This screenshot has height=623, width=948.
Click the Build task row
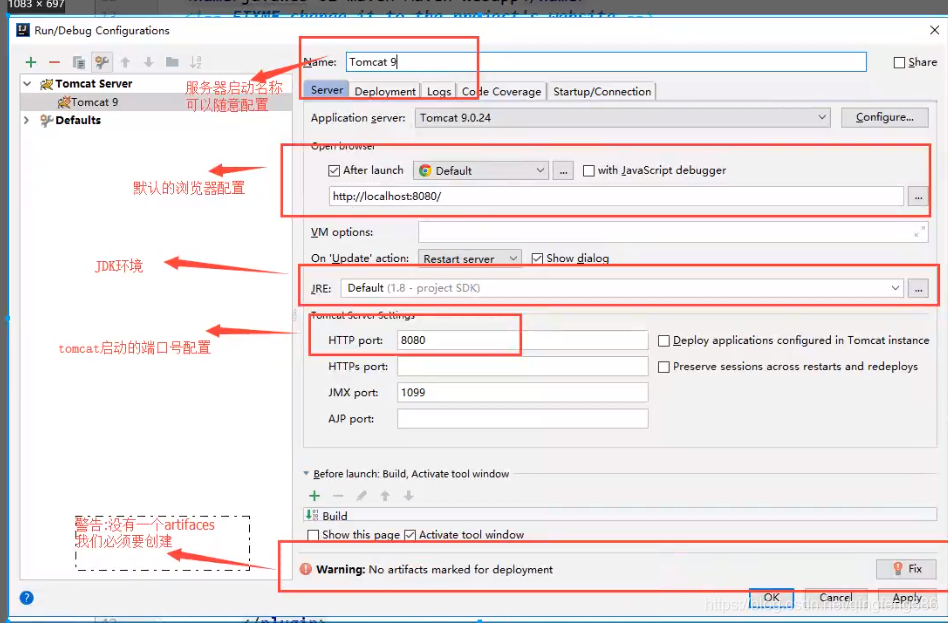point(620,515)
